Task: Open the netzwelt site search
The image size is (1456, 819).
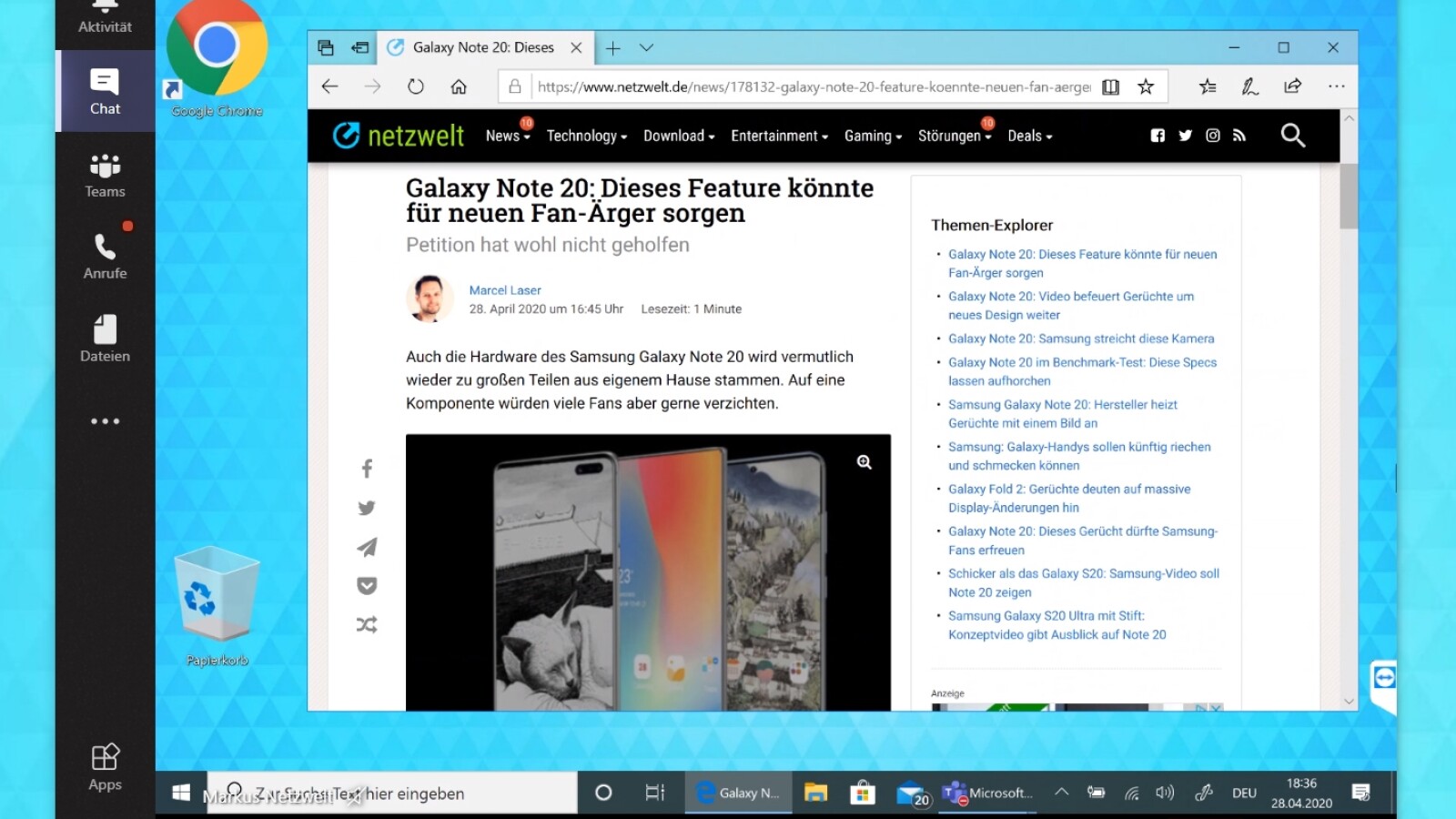Action: click(x=1292, y=136)
